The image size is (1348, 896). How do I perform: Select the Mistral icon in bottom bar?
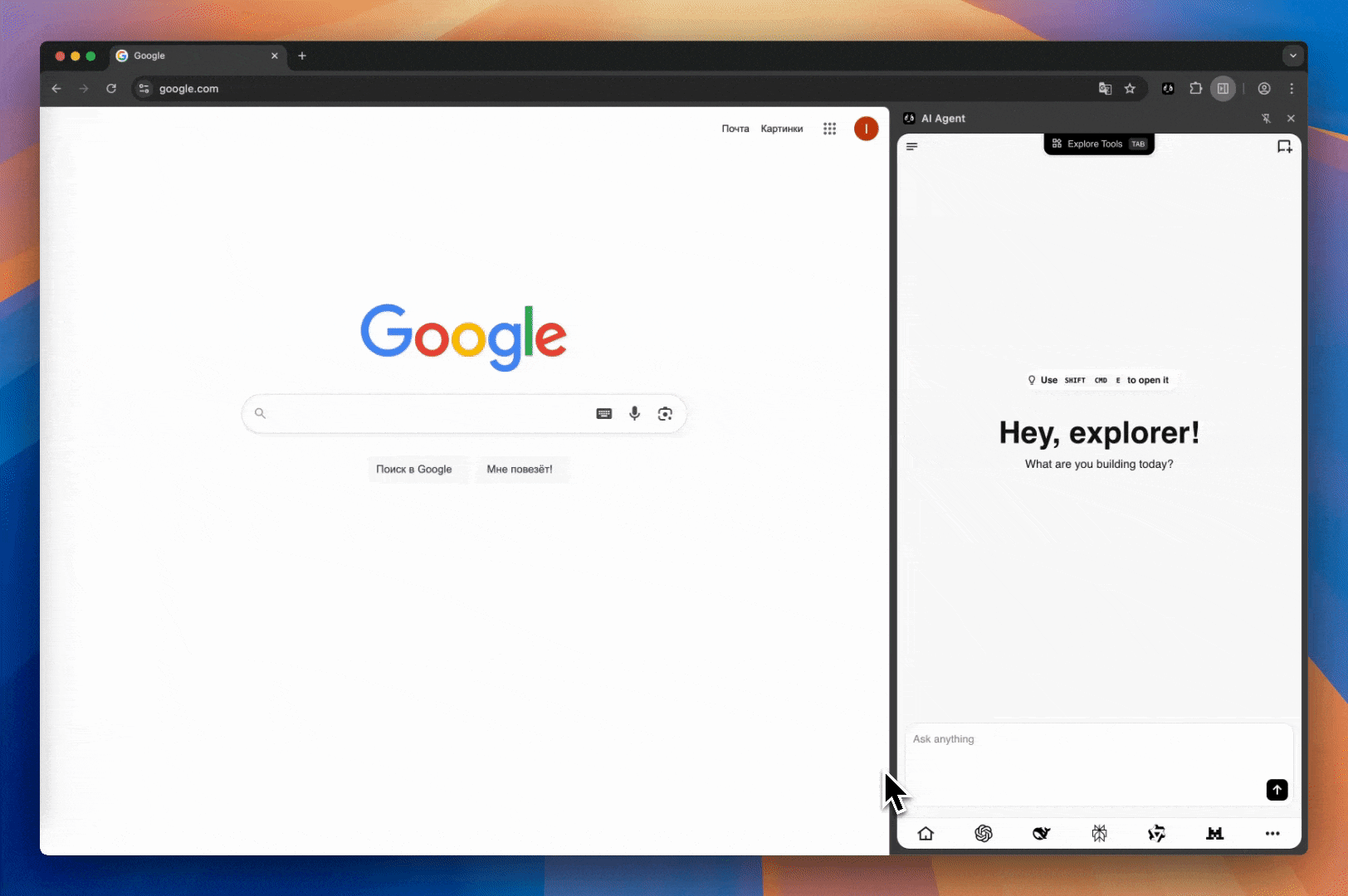pos(1214,833)
